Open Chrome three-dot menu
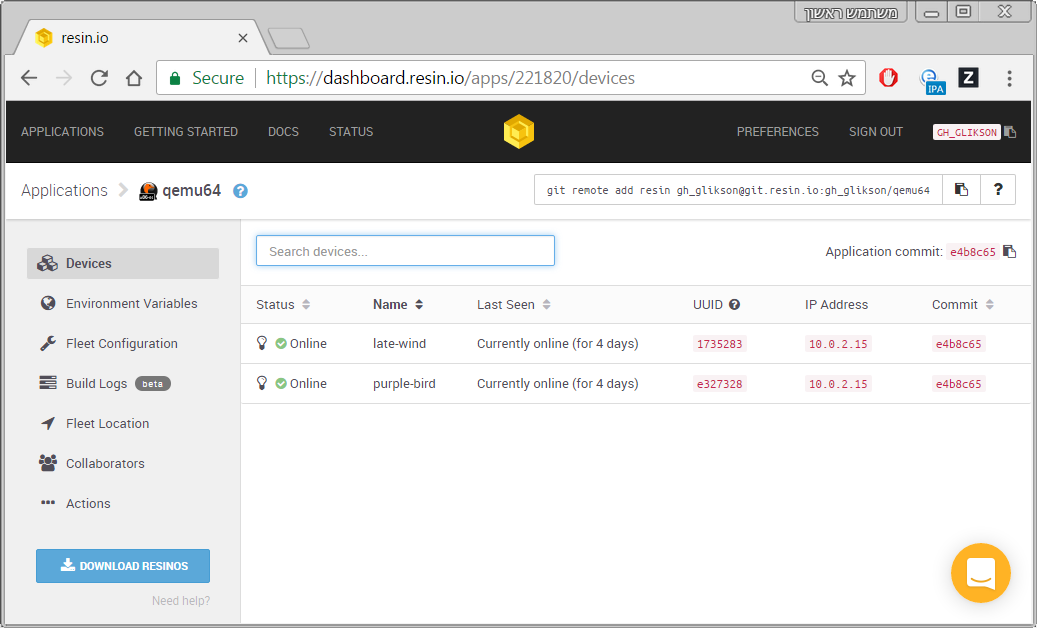Image resolution: width=1037 pixels, height=628 pixels. 1009,78
